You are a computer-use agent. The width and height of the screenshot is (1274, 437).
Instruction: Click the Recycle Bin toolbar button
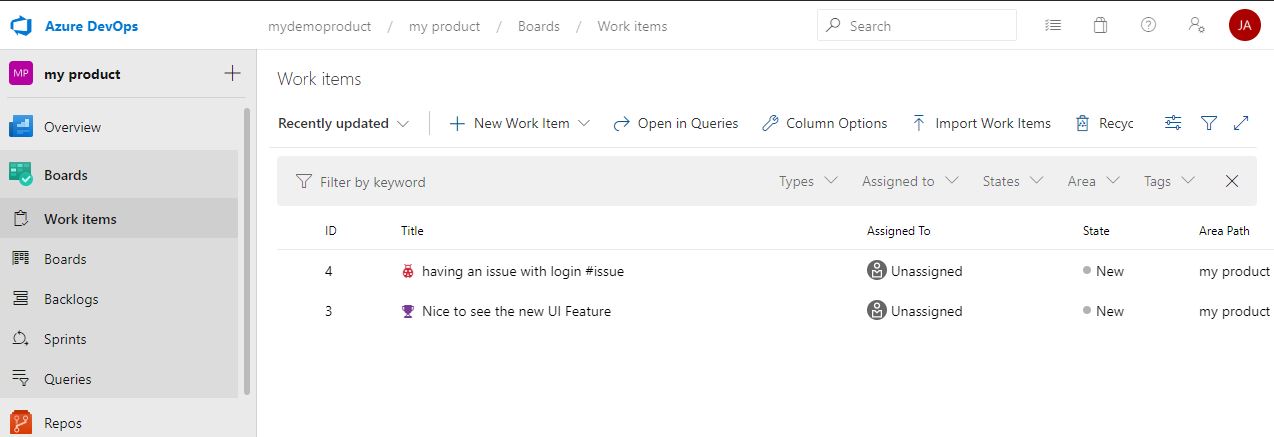[1104, 123]
